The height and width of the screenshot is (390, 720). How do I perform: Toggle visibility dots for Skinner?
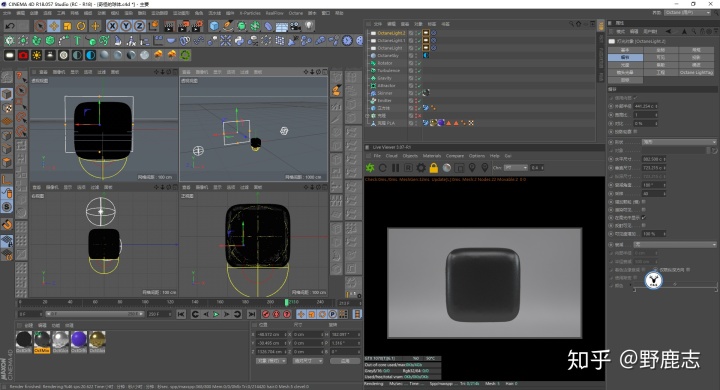point(416,93)
